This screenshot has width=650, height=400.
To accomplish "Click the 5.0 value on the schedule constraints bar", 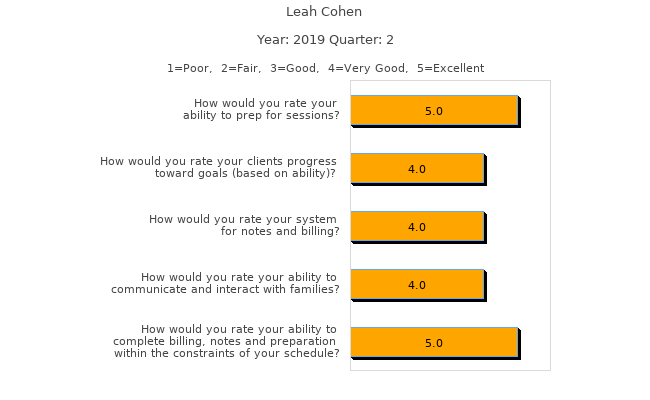I will click(x=434, y=343).
